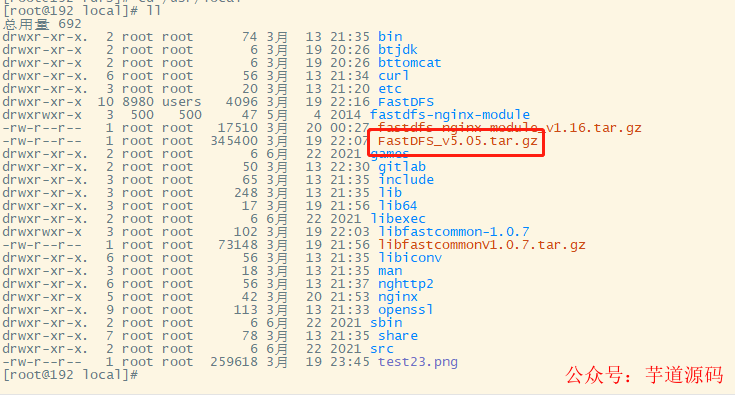This screenshot has width=735, height=395.
Task: Select the gitlab directory entry
Action: (402, 167)
